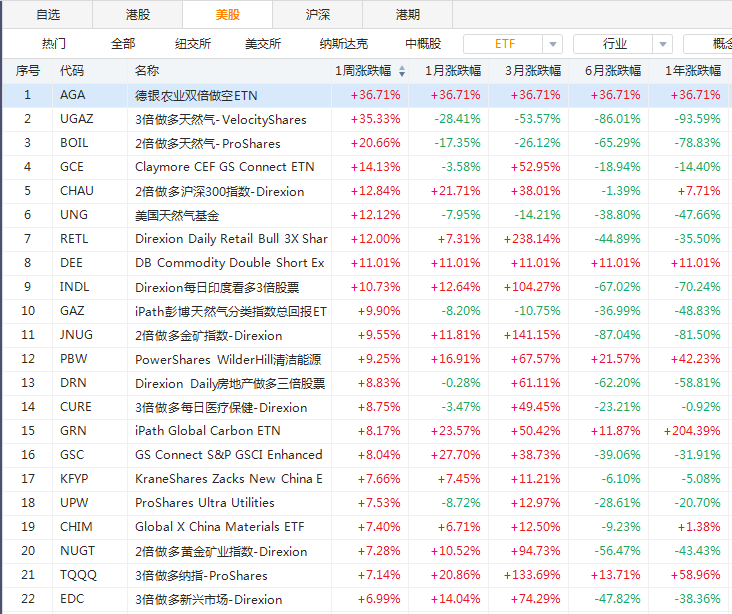Click GRN's +204.39% 1-year value
The width and height of the screenshot is (732, 614).
[692, 431]
